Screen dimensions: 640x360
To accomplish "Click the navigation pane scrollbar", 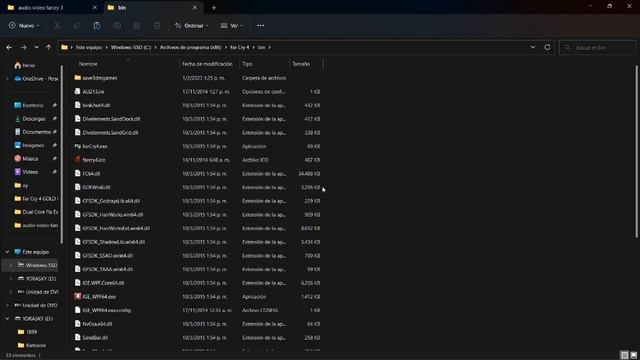I will (x=62, y=154).
